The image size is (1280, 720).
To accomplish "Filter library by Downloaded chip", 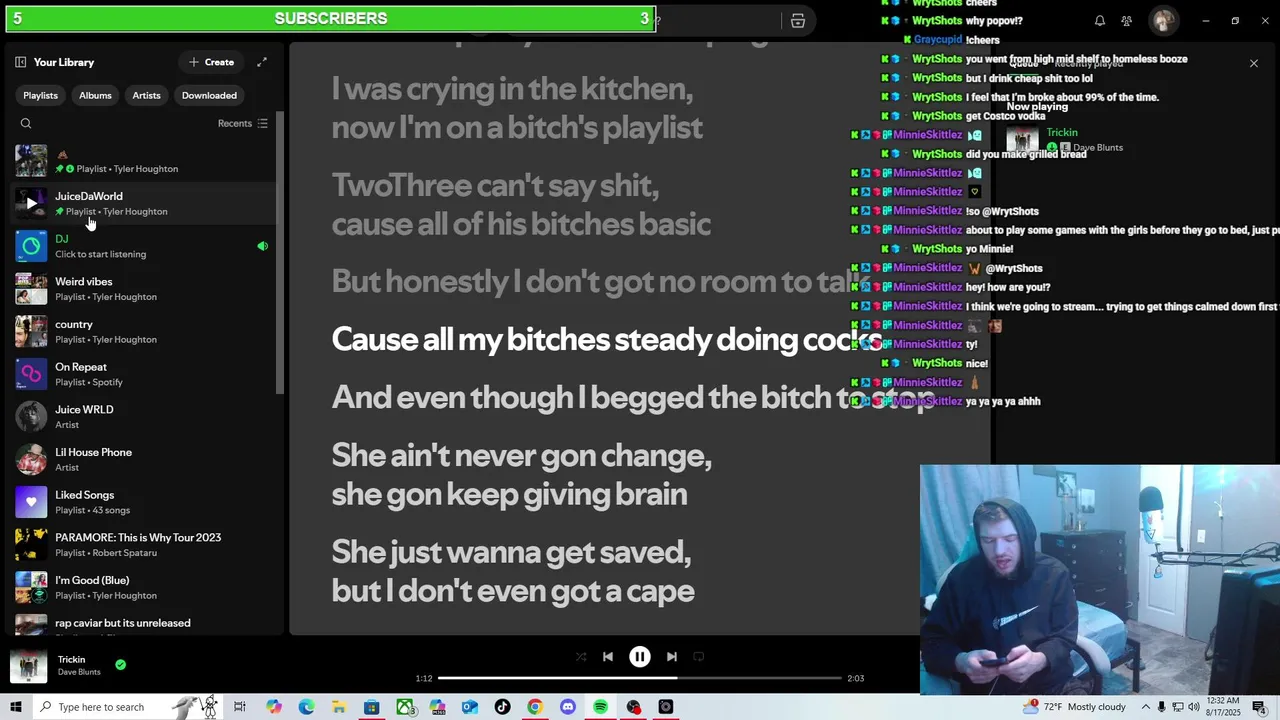I will [209, 96].
